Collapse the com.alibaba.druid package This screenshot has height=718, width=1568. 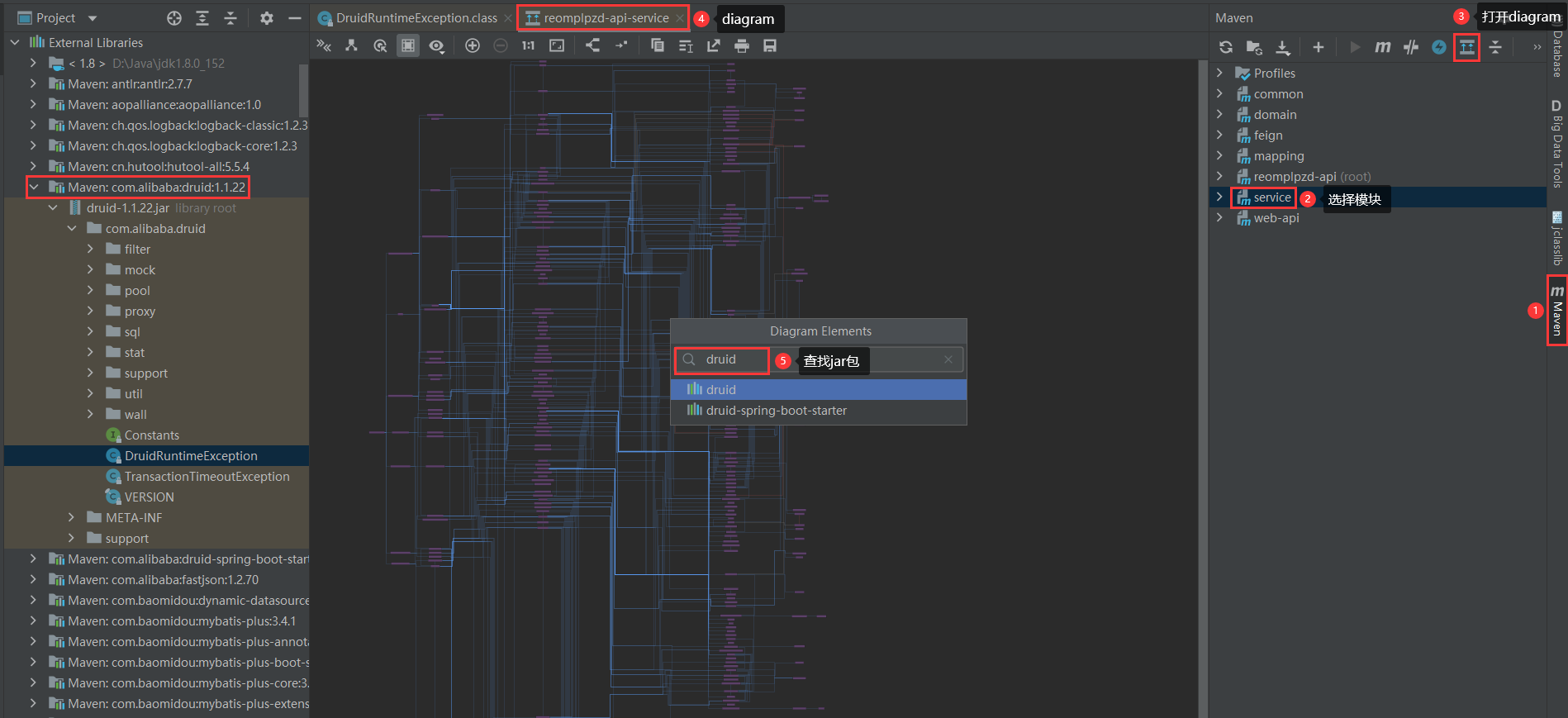72,229
